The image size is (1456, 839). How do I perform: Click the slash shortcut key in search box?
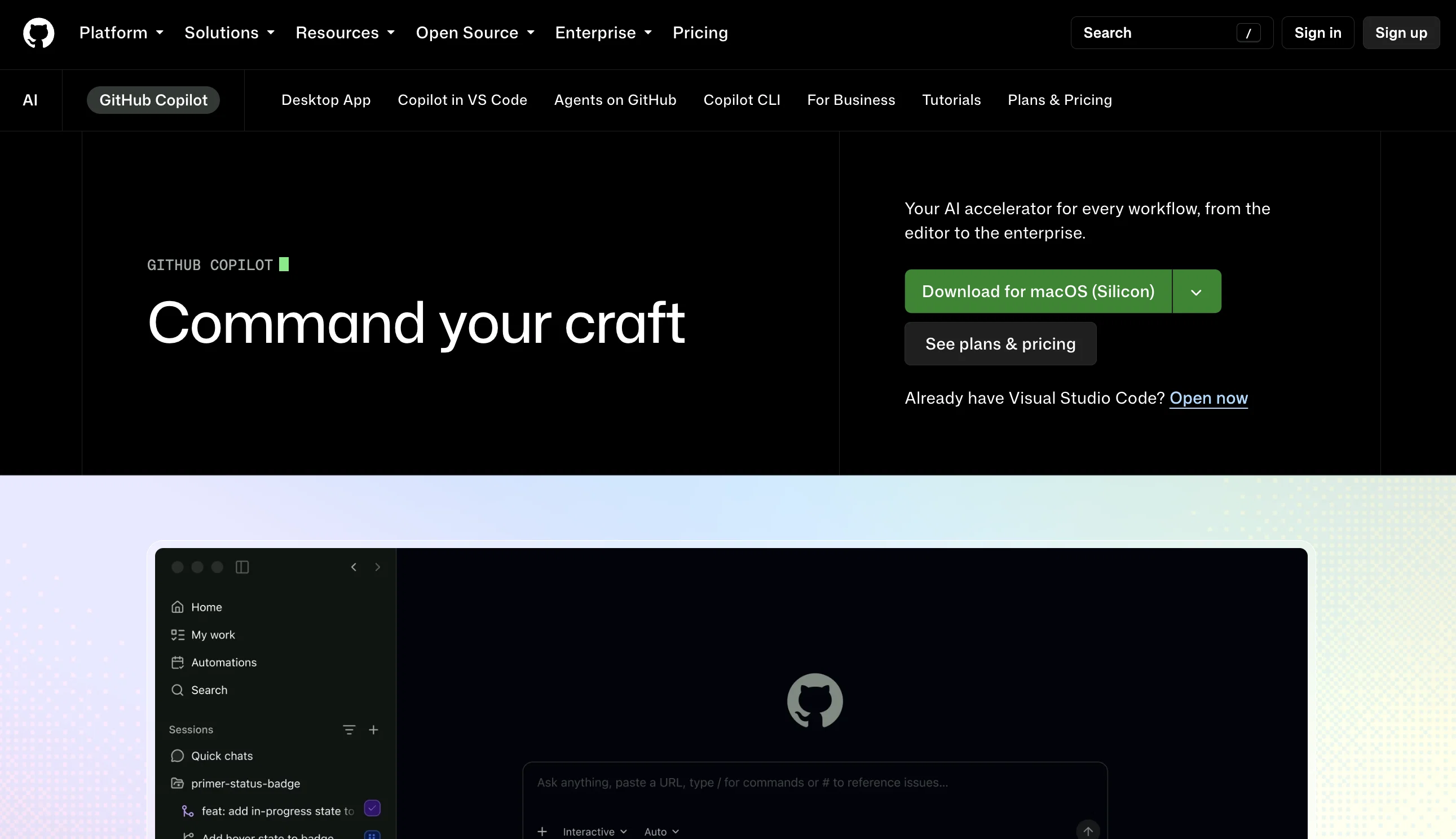(1248, 33)
